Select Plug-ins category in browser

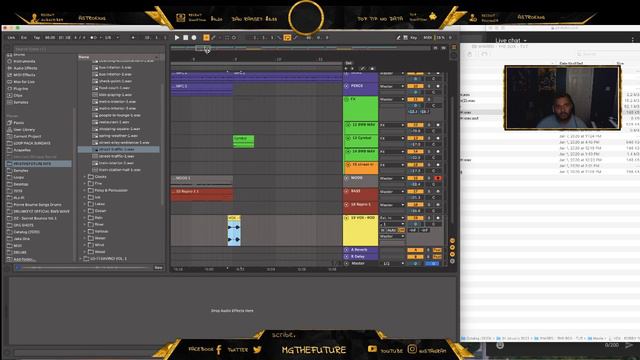[20, 89]
